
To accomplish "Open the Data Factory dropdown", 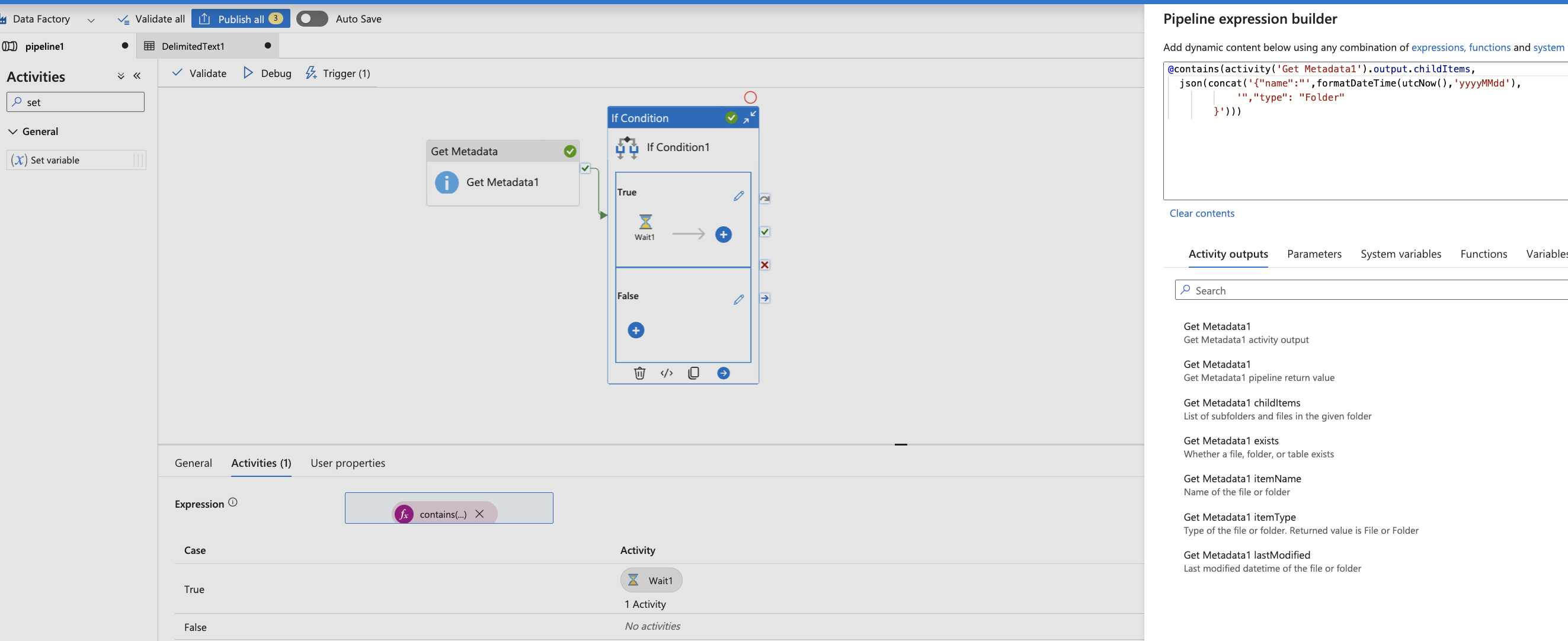I will [x=91, y=20].
